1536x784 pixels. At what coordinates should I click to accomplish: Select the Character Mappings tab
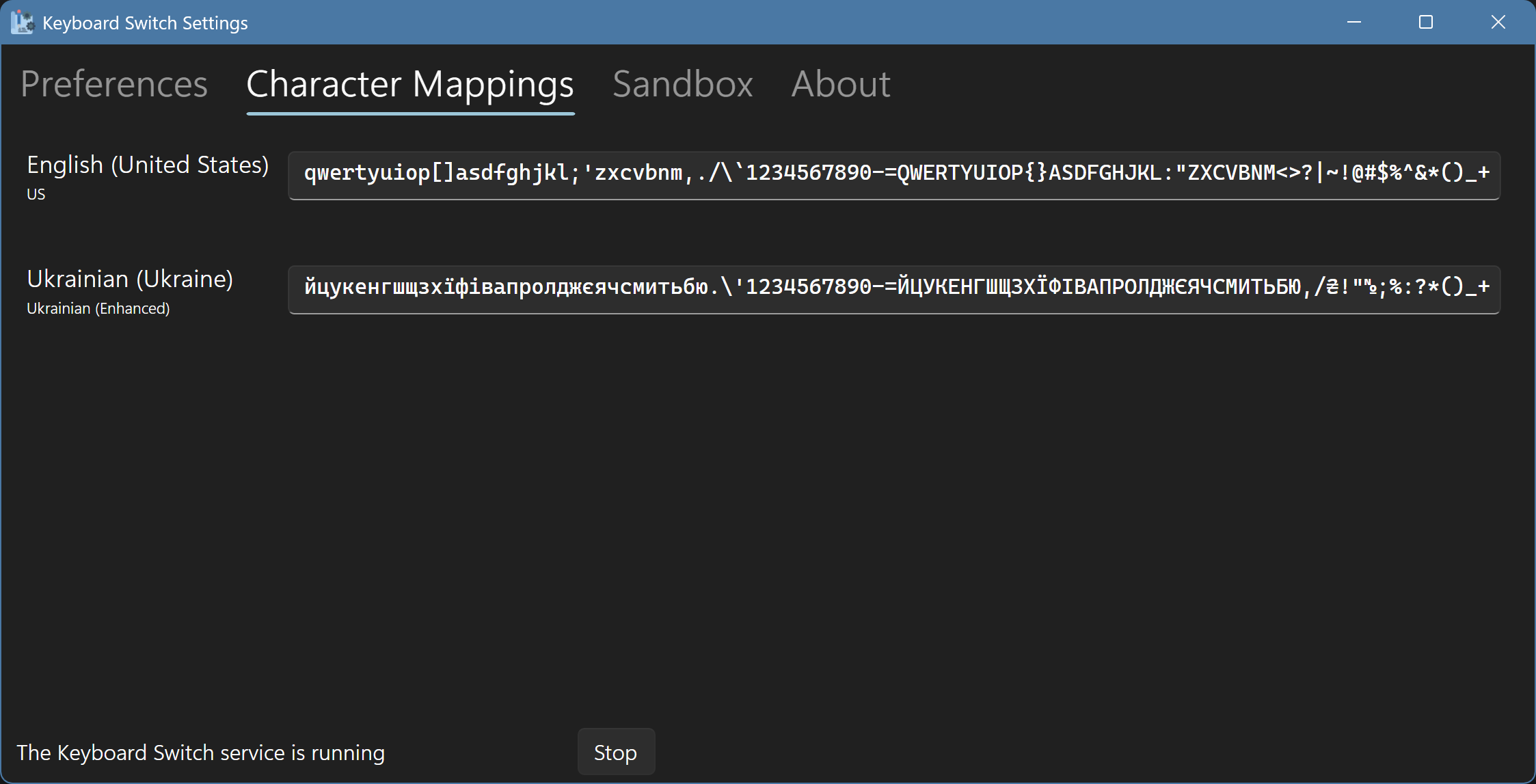[x=410, y=84]
